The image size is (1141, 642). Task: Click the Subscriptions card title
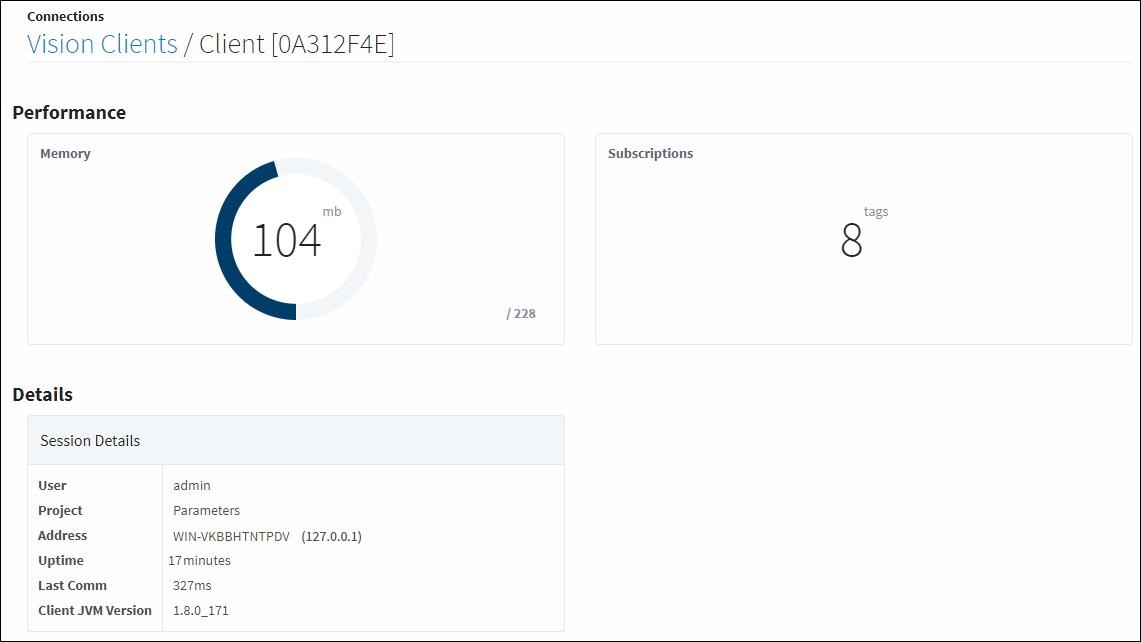click(651, 154)
